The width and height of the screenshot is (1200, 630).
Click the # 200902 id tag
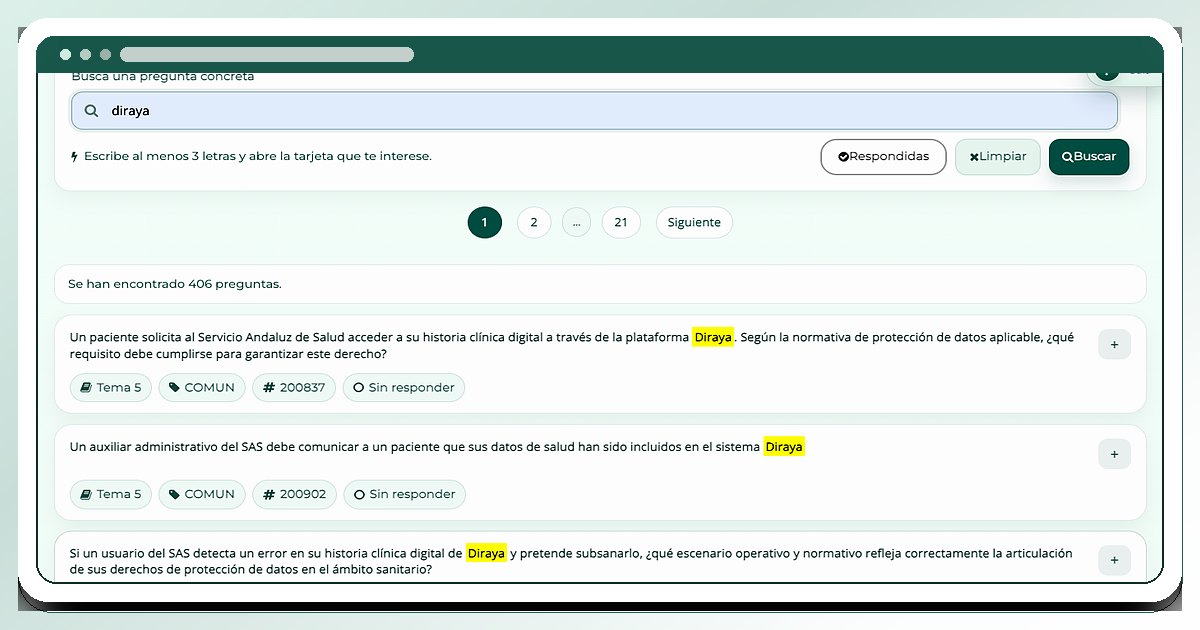[294, 494]
